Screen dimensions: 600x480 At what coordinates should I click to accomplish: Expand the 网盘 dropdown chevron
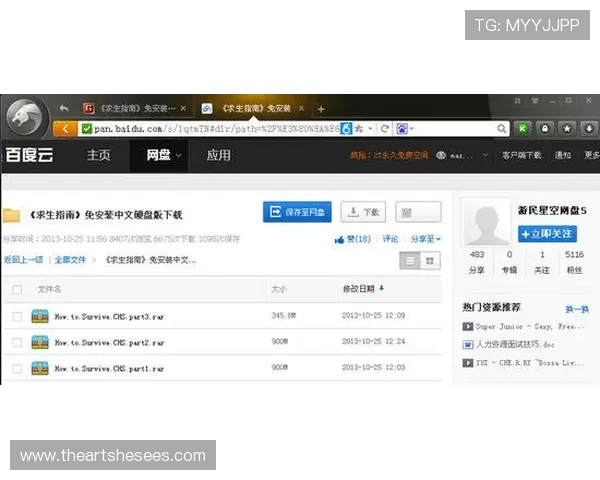pos(178,156)
